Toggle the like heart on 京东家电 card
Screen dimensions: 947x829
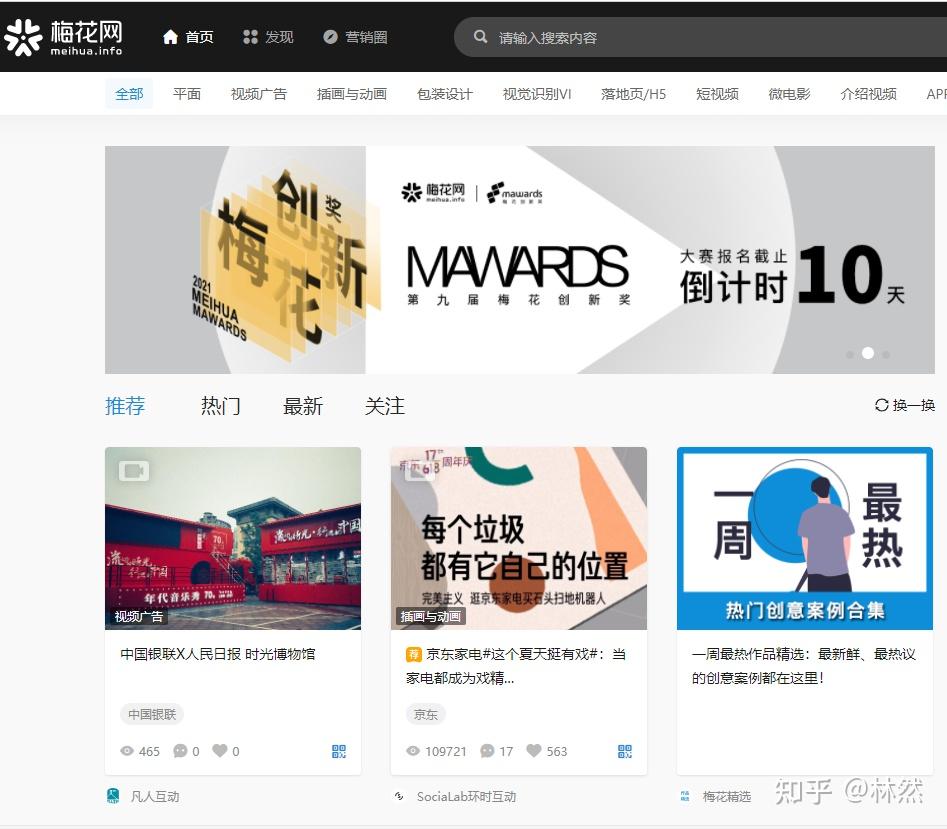pos(533,751)
